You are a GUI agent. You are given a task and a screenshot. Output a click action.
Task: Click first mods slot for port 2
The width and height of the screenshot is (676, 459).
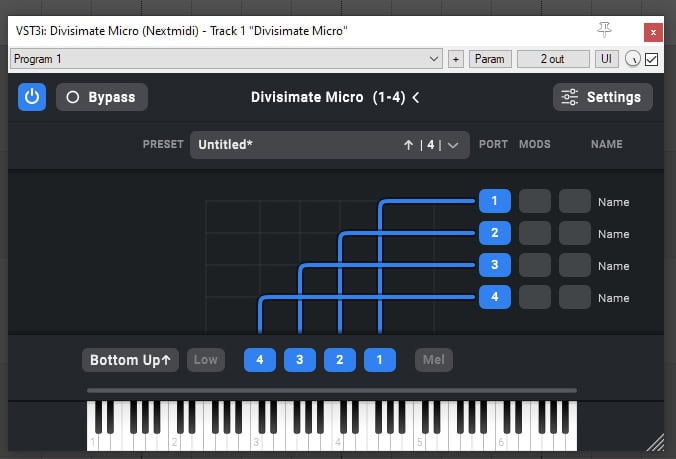tap(535, 233)
